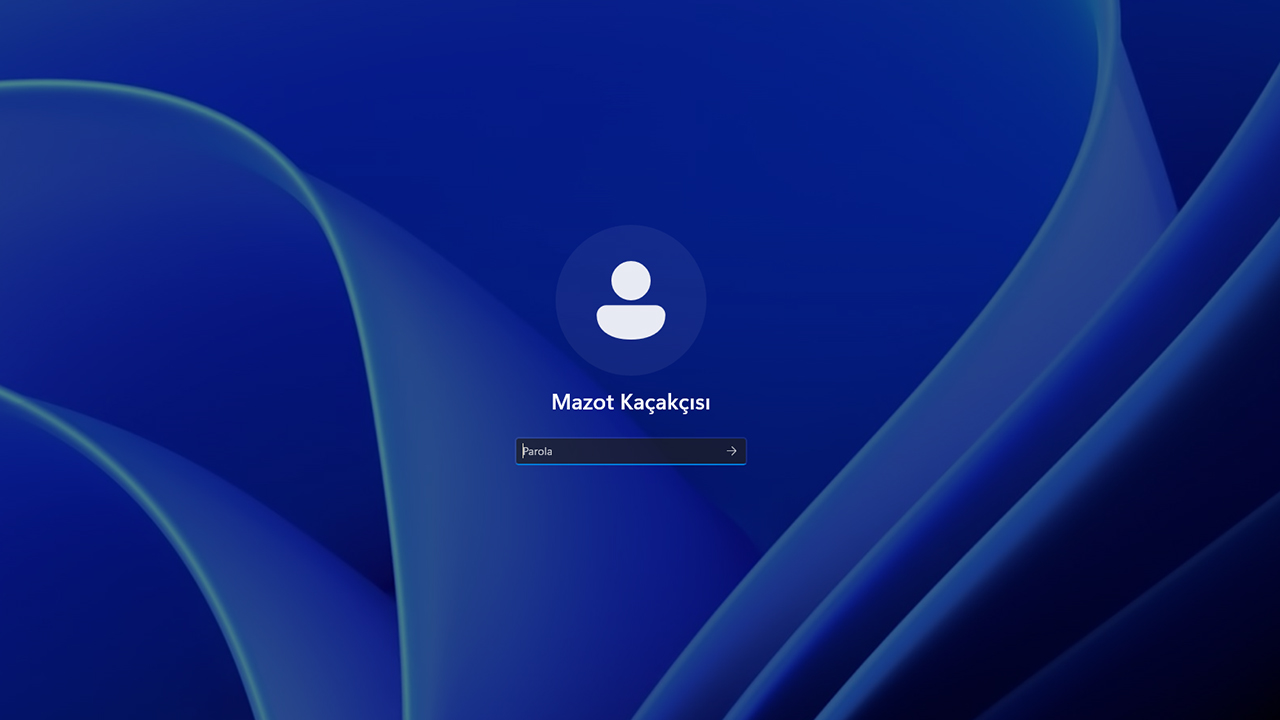Viewport: 1280px width, 720px height.
Task: Click the word Kaçakçısı in the username
Action: coord(665,402)
